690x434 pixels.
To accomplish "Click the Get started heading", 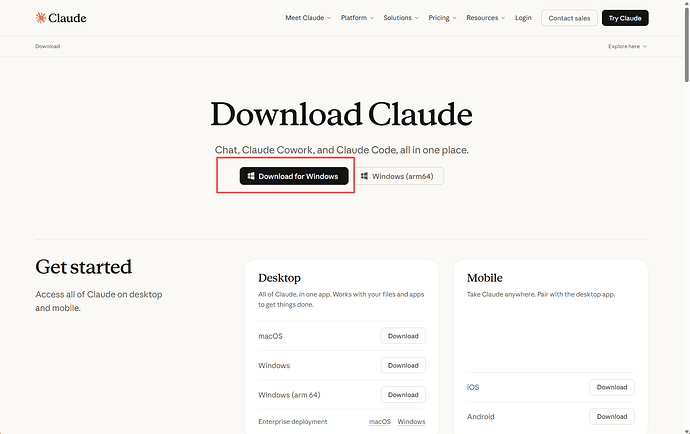I will click(84, 267).
